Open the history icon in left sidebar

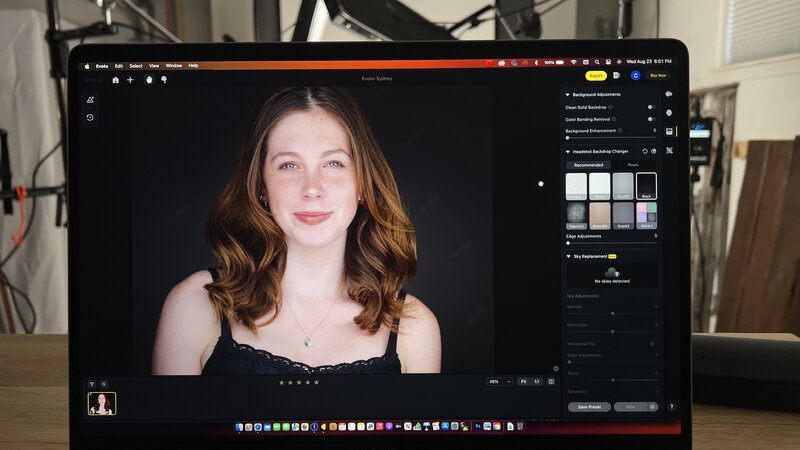(x=90, y=117)
